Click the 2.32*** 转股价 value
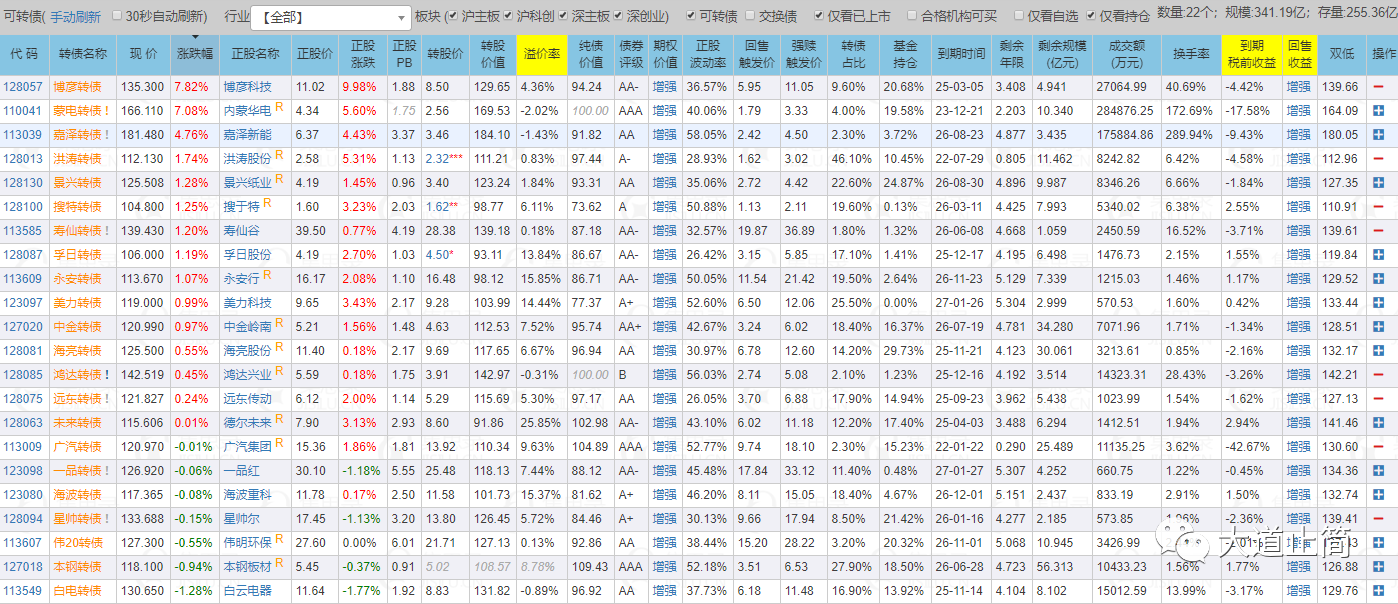Viewport: 1398px width, 604px height. click(444, 159)
